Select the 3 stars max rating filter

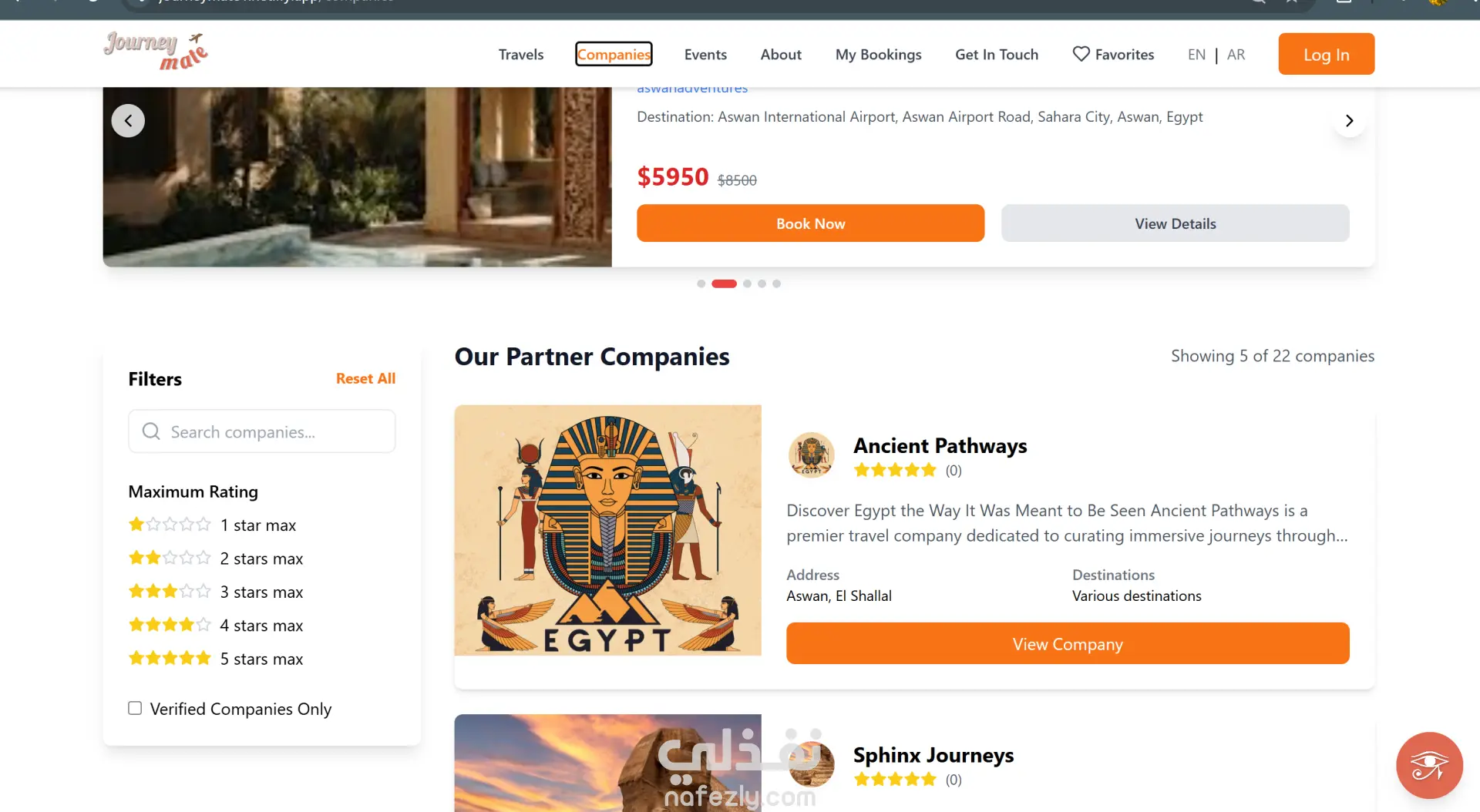(x=216, y=592)
